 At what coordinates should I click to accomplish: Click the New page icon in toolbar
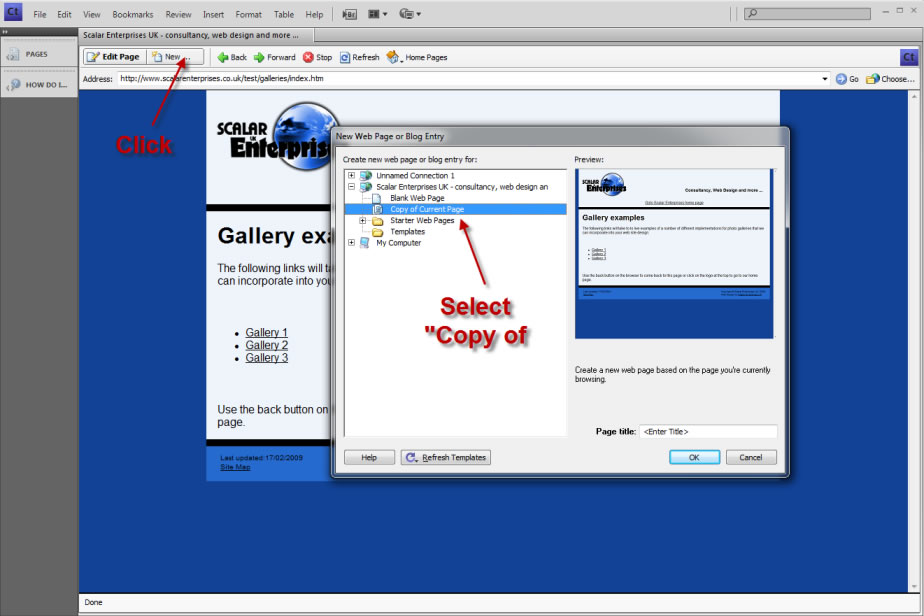[157, 57]
